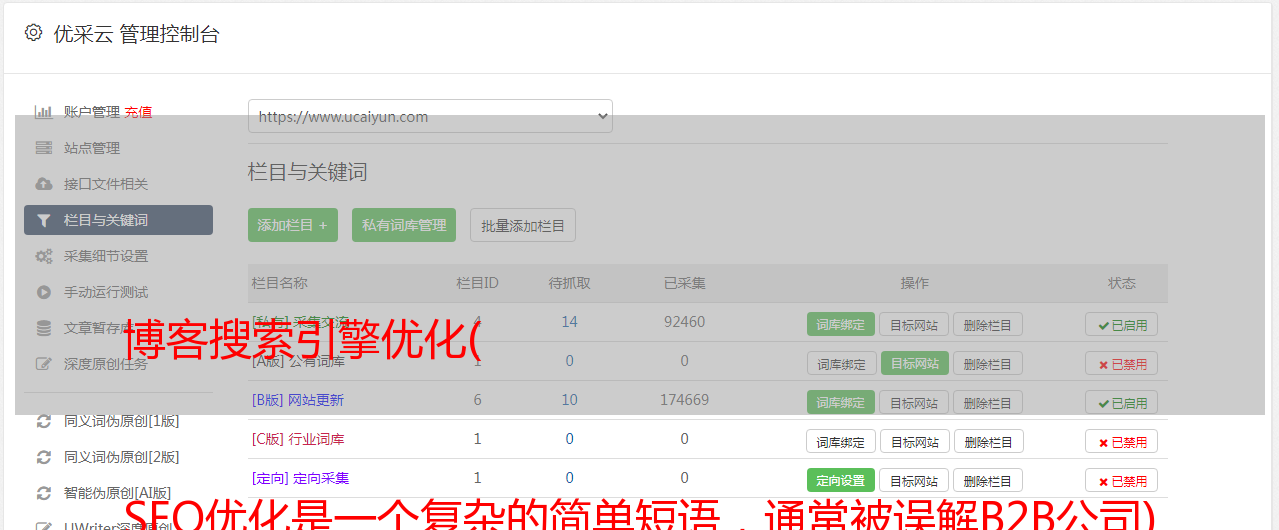Click the 操作 column header
The width and height of the screenshot is (1279, 530).
[x=914, y=283]
